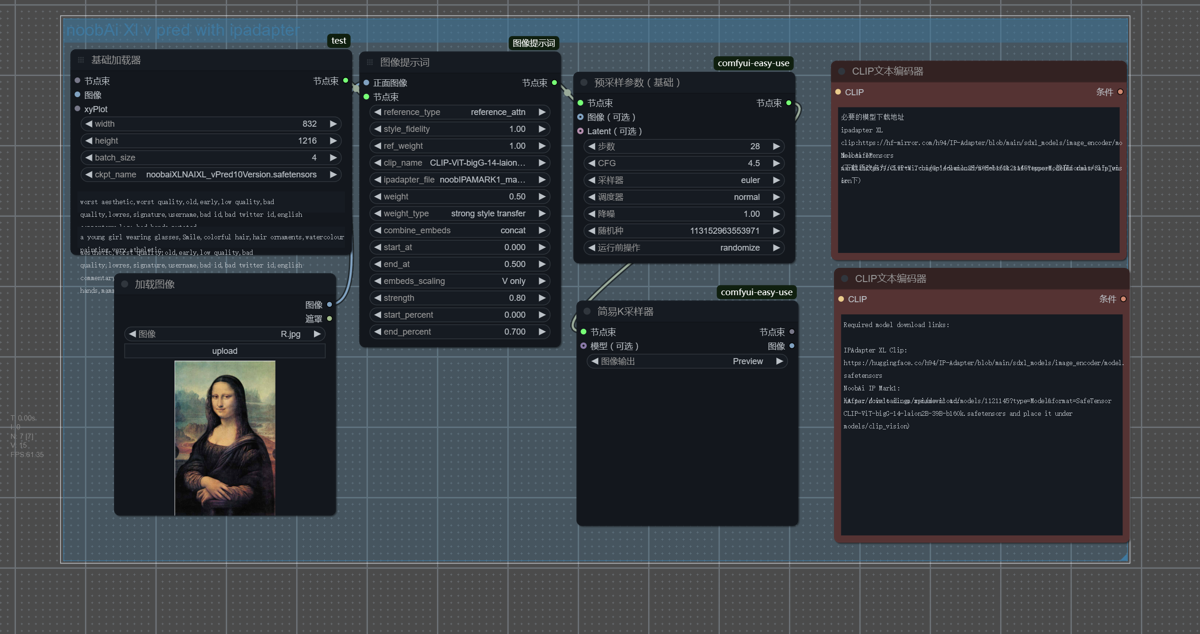This screenshot has width=1200, height=634.
Task: Switch the 图像输出 Preview option
Action: click(x=687, y=361)
